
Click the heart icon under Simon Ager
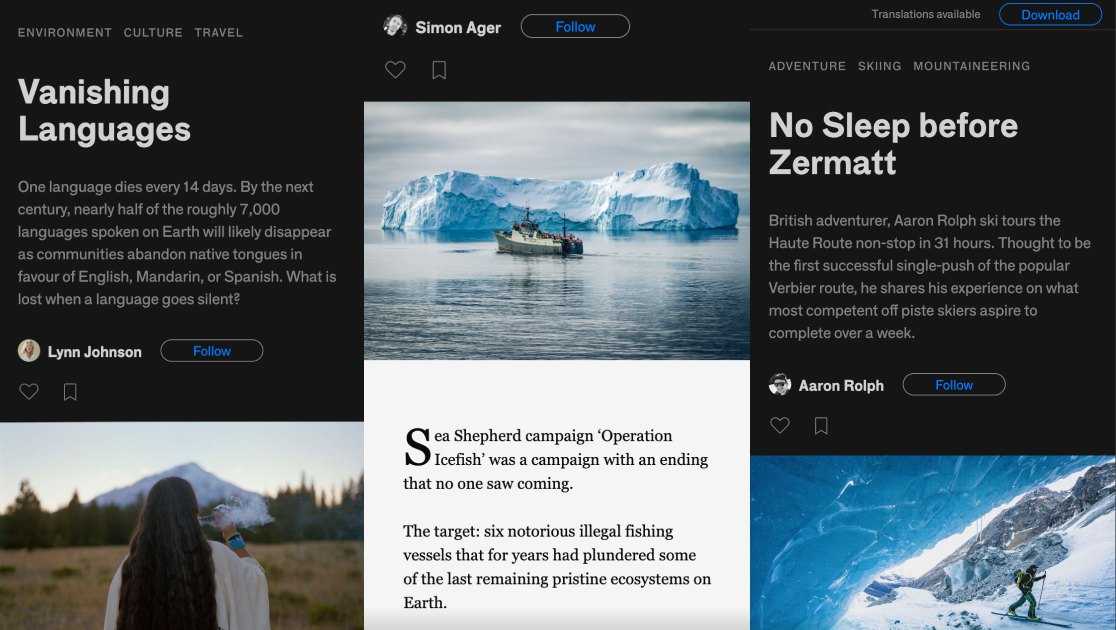tap(395, 69)
